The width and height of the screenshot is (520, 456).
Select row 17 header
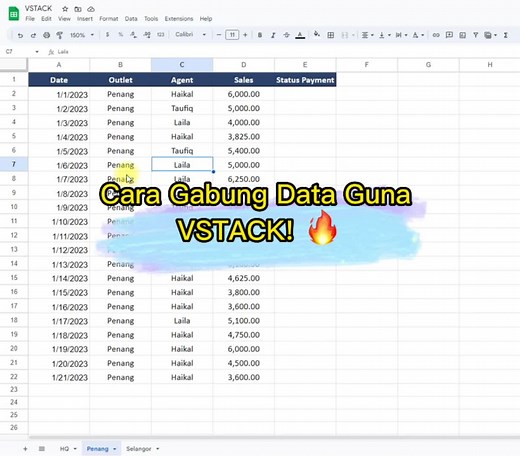pos(14,306)
